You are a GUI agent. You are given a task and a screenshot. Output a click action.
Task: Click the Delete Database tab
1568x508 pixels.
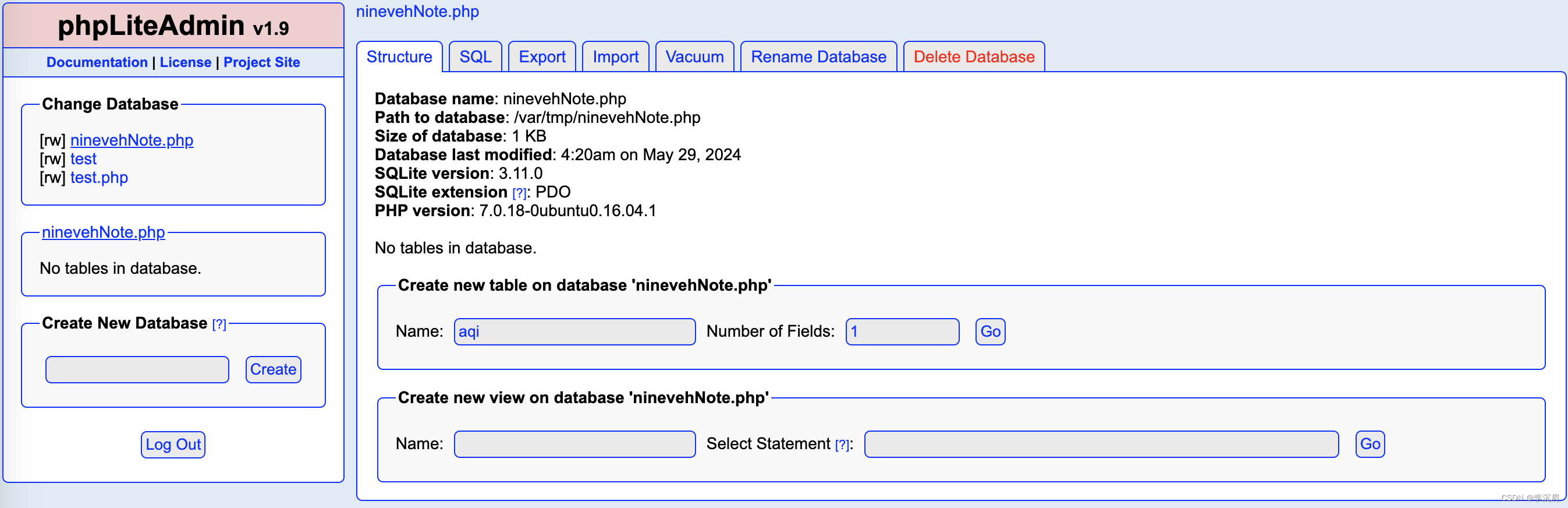974,57
